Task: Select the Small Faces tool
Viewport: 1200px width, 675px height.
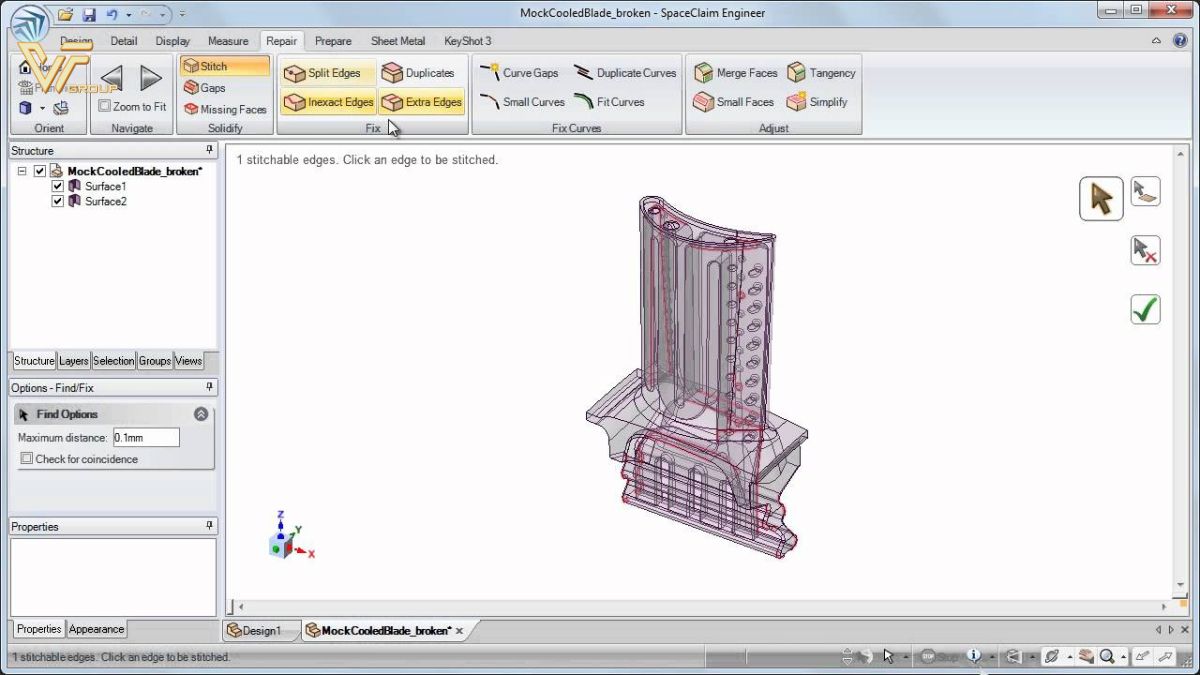Action: (733, 102)
